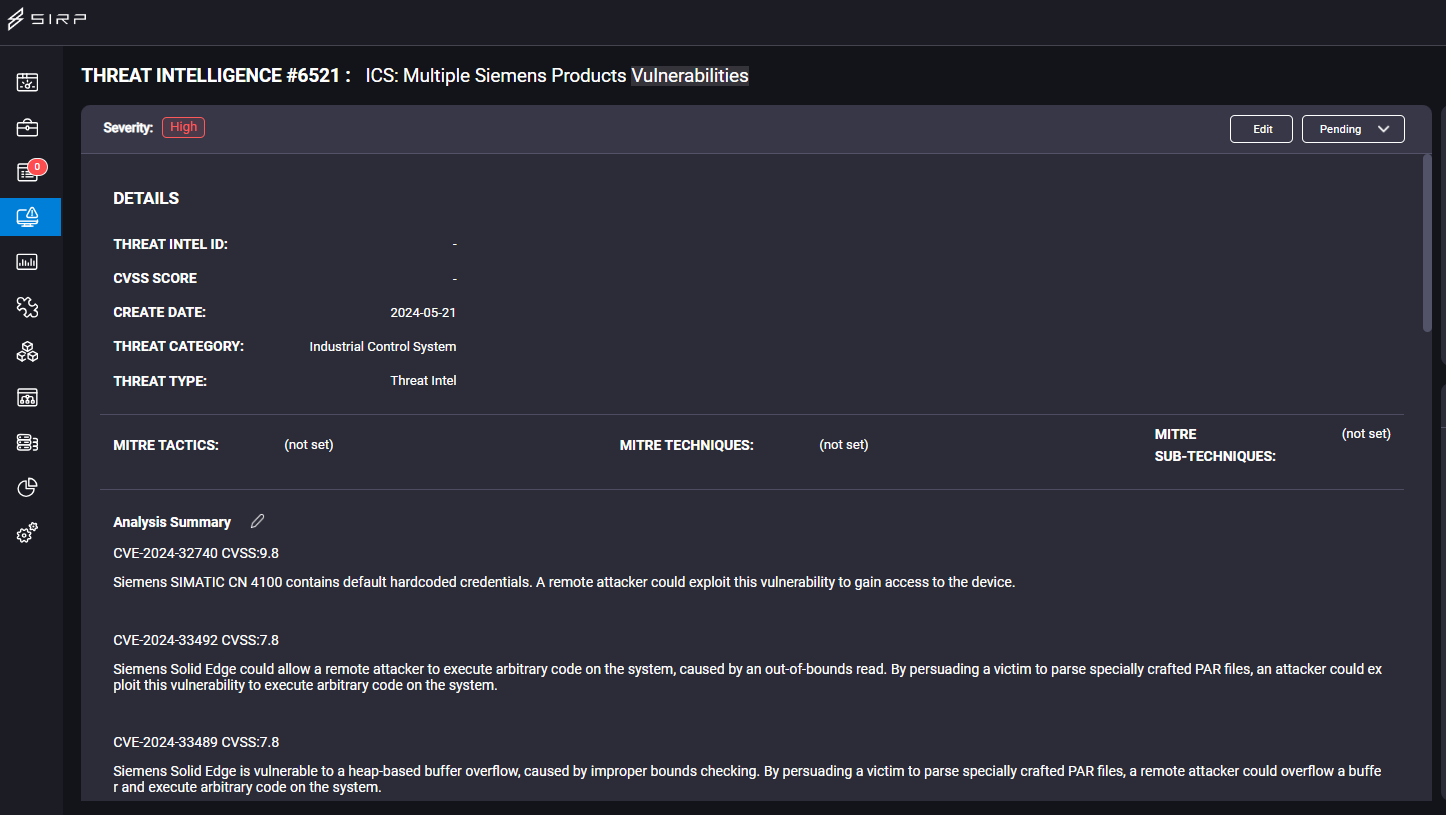
Task: Open the server rack icon in sidebar
Action: coord(27,442)
